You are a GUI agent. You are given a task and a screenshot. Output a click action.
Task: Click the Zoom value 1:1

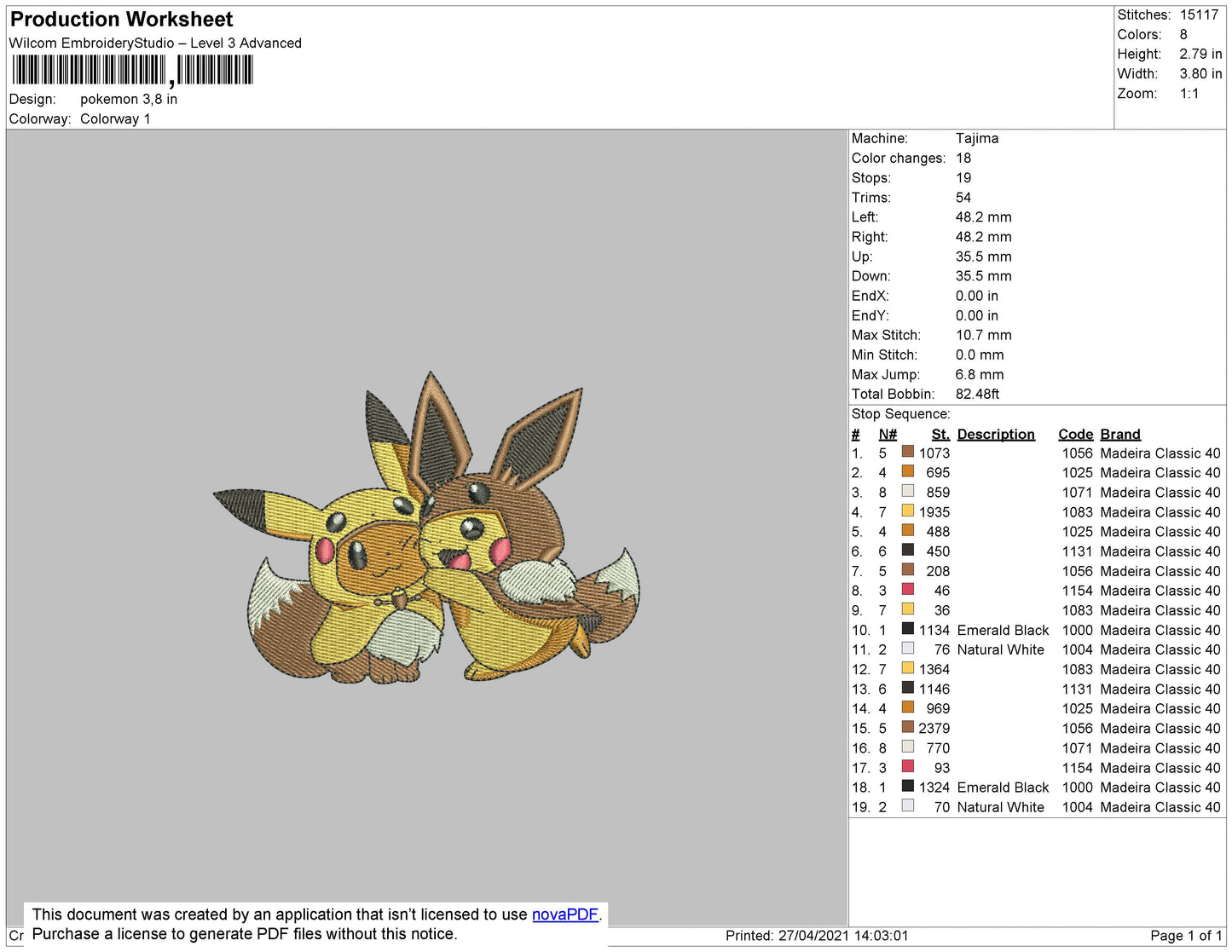click(1189, 94)
